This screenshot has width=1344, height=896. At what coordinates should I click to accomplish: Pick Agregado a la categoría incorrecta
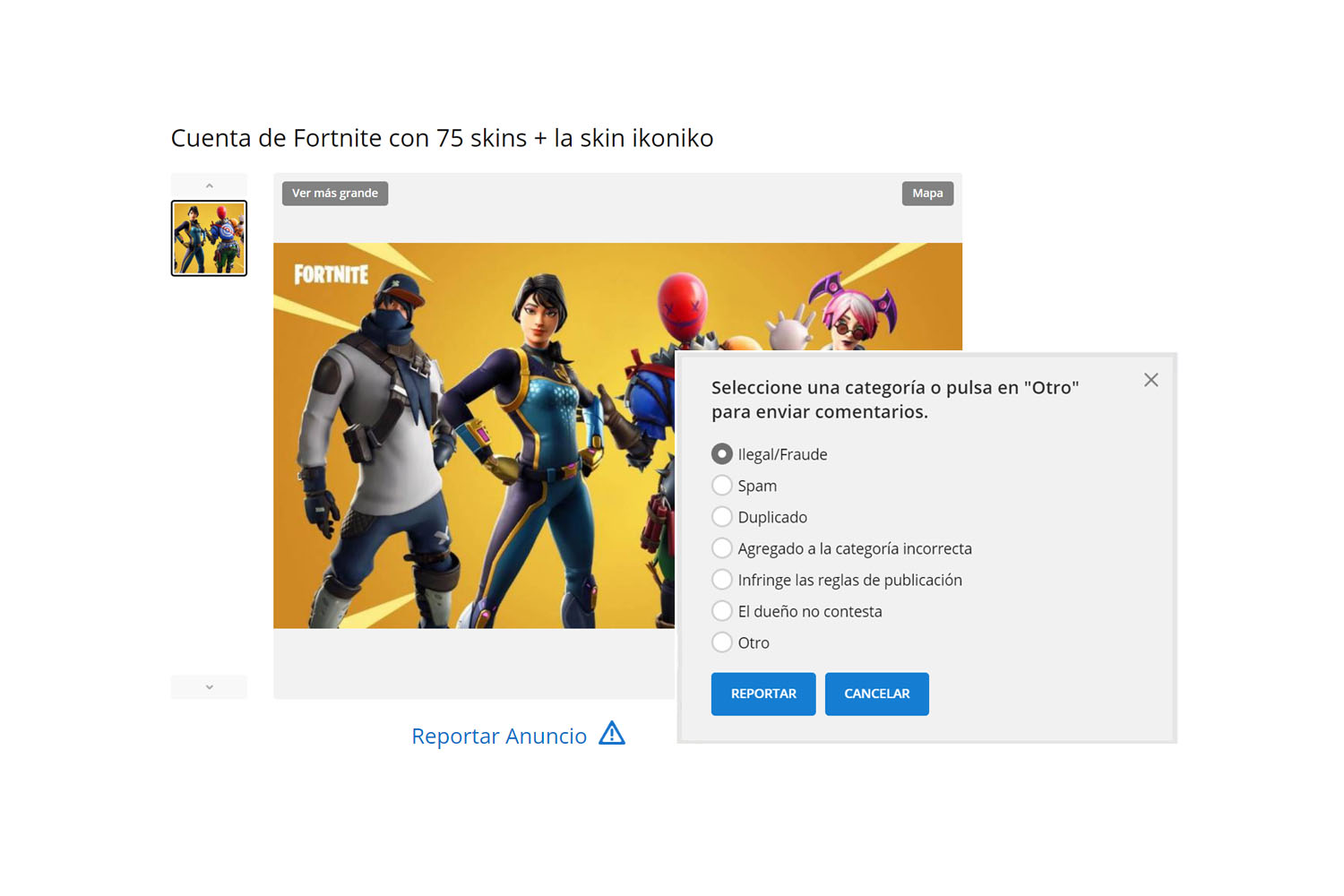pyautogui.click(x=722, y=548)
